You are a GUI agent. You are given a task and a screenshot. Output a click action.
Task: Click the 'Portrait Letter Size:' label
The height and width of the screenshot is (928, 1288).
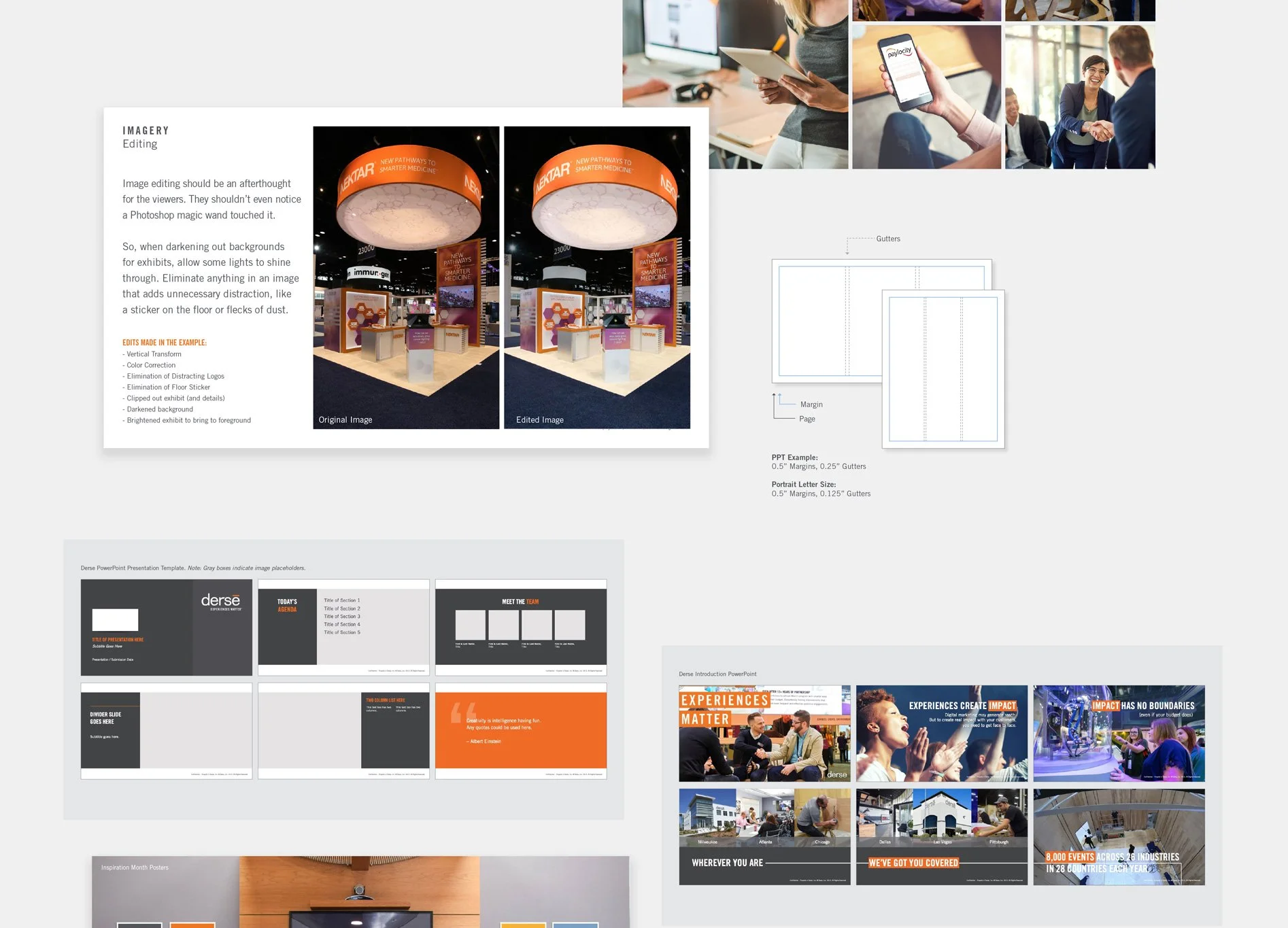[x=804, y=485]
